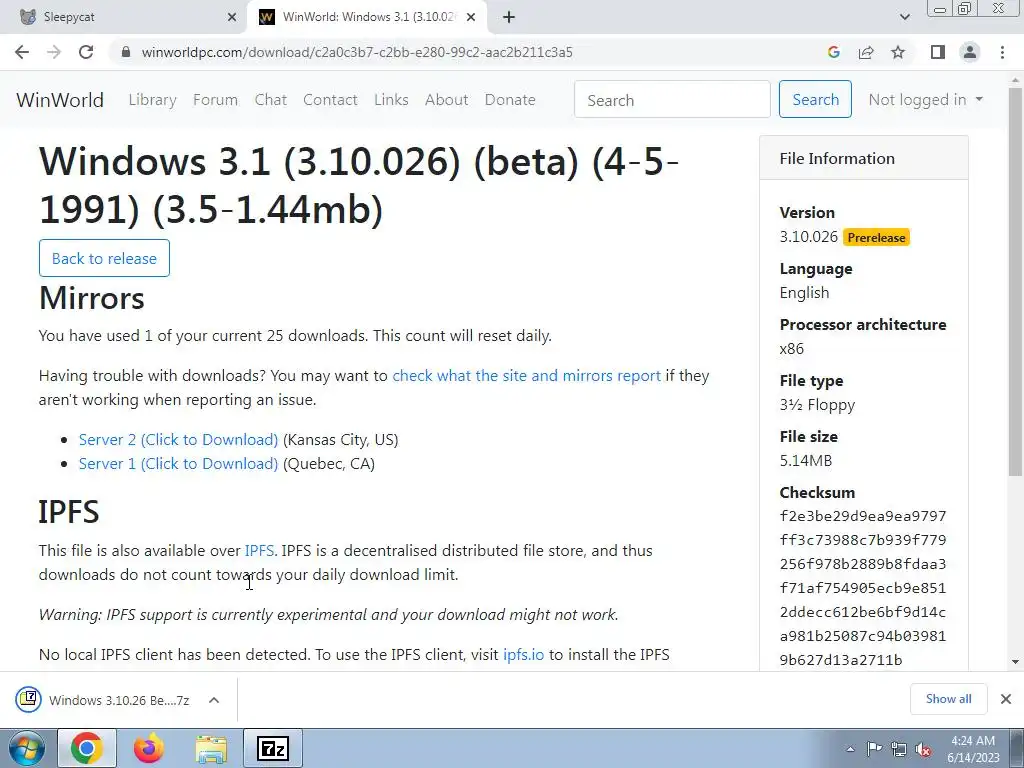Open the Forum menu item
This screenshot has width=1024, height=768.
[x=216, y=100]
